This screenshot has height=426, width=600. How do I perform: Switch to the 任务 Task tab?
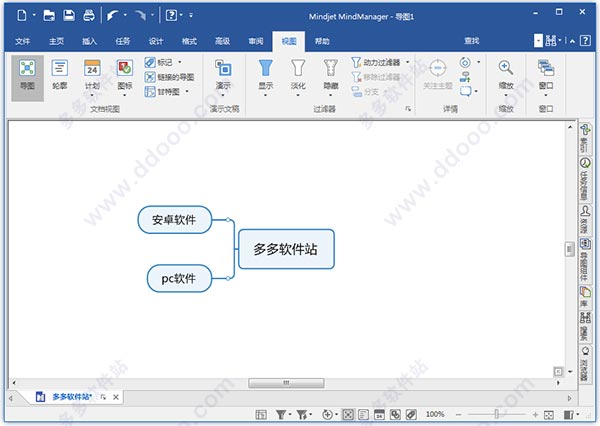123,41
